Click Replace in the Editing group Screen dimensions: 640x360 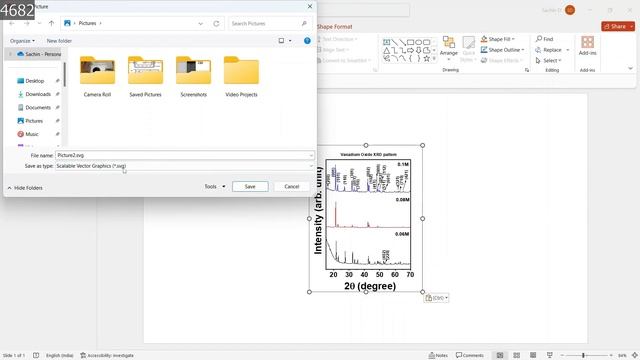552,49
